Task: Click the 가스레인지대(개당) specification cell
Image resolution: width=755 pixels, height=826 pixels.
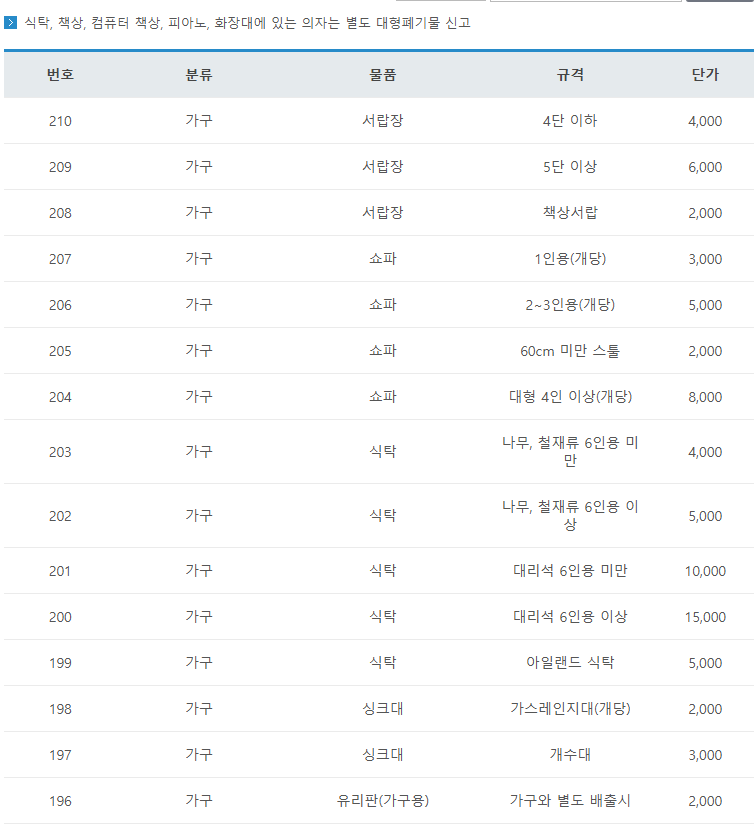Action: click(570, 709)
